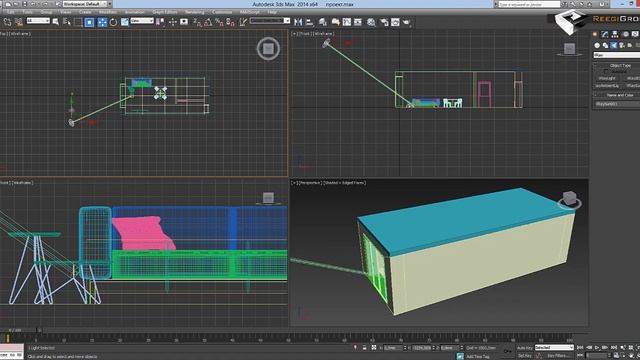
Task: Choose the Rectangular Selection Region tool
Action: coord(78,22)
